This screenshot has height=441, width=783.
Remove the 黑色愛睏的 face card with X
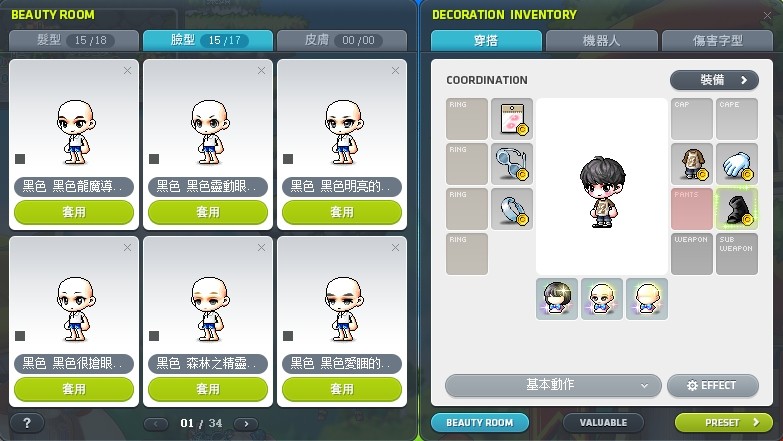coord(395,248)
